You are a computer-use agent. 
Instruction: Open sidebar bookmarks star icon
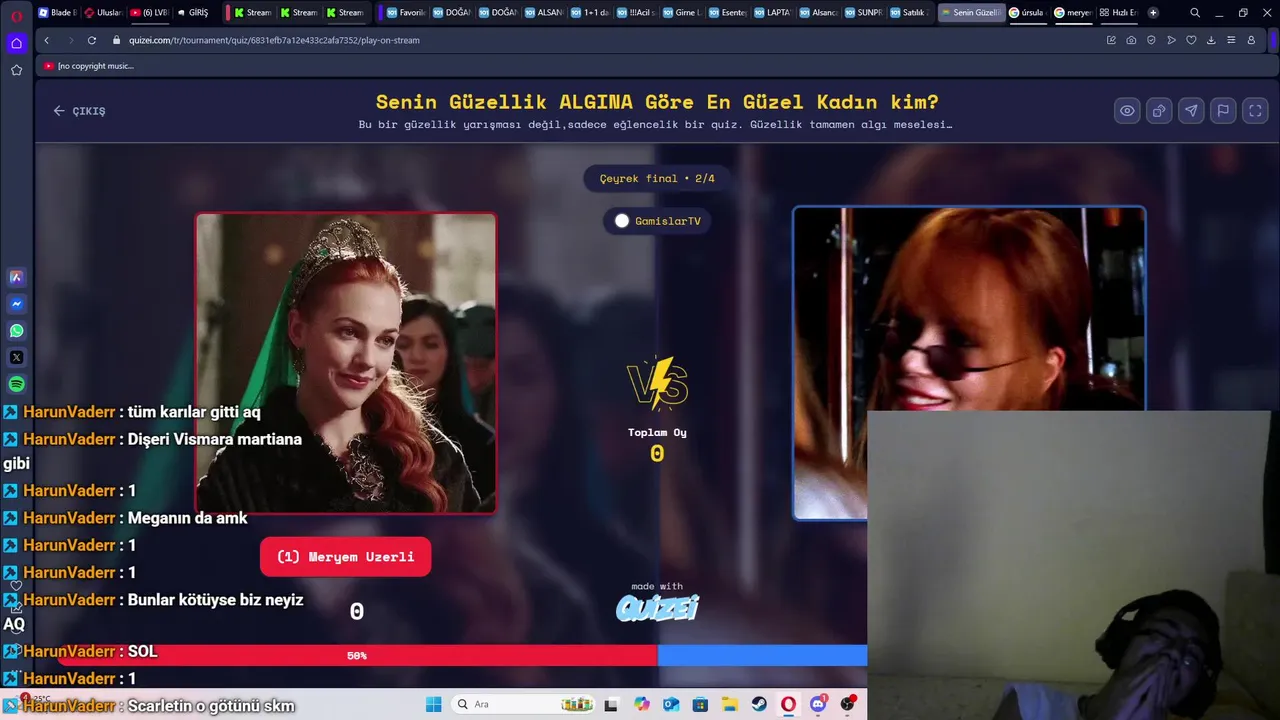click(16, 70)
